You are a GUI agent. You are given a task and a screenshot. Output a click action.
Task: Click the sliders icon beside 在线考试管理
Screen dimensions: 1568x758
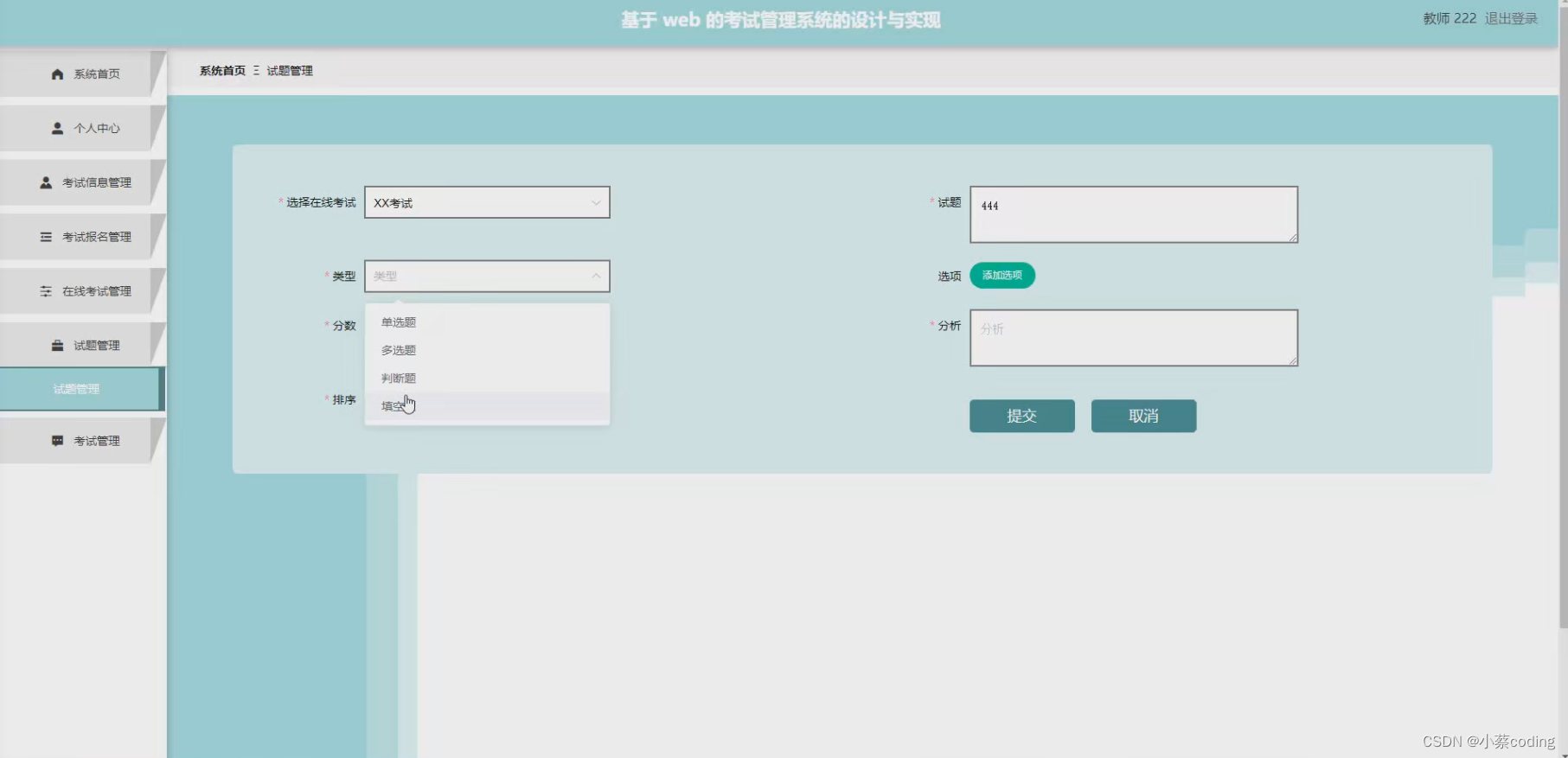pos(46,291)
